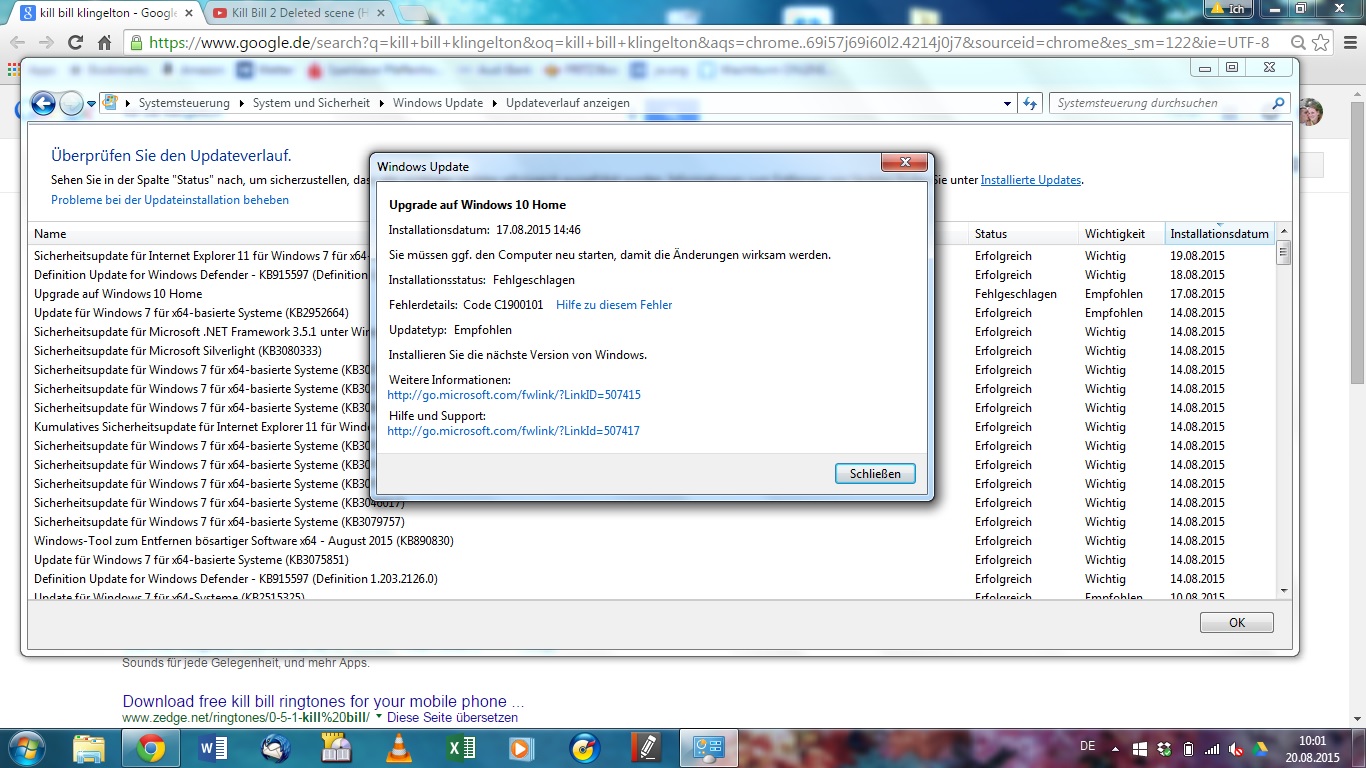1366x768 pixels.
Task: Select Update für Windows 7 (KB3075851) row
Action: point(650,560)
